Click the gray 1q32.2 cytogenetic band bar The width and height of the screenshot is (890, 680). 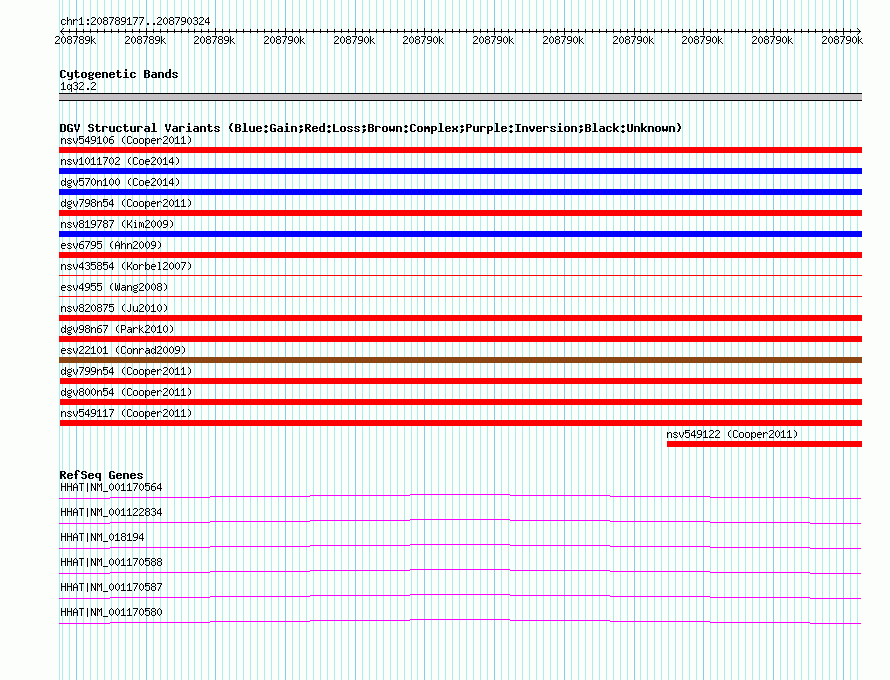460,97
